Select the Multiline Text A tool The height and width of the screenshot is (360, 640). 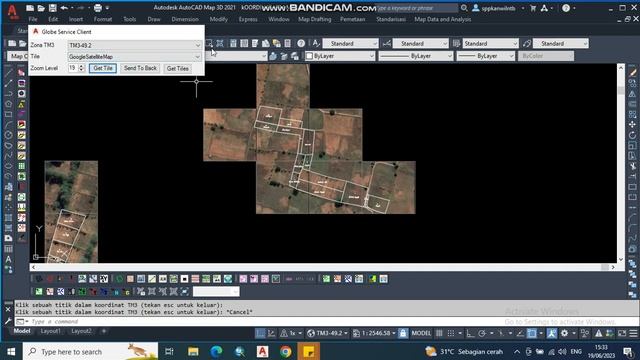coord(8,259)
